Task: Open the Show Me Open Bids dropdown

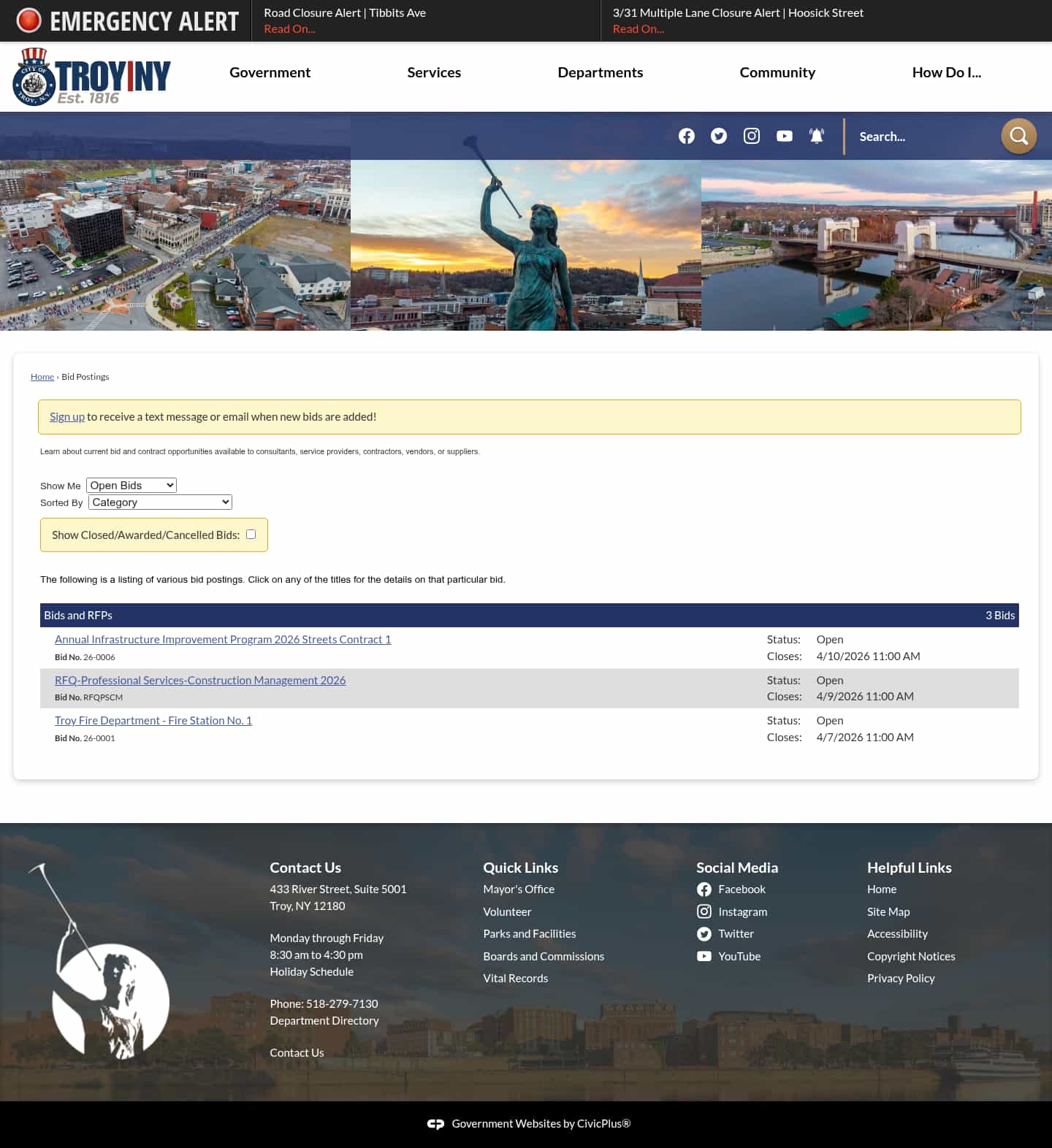Action: (131, 486)
